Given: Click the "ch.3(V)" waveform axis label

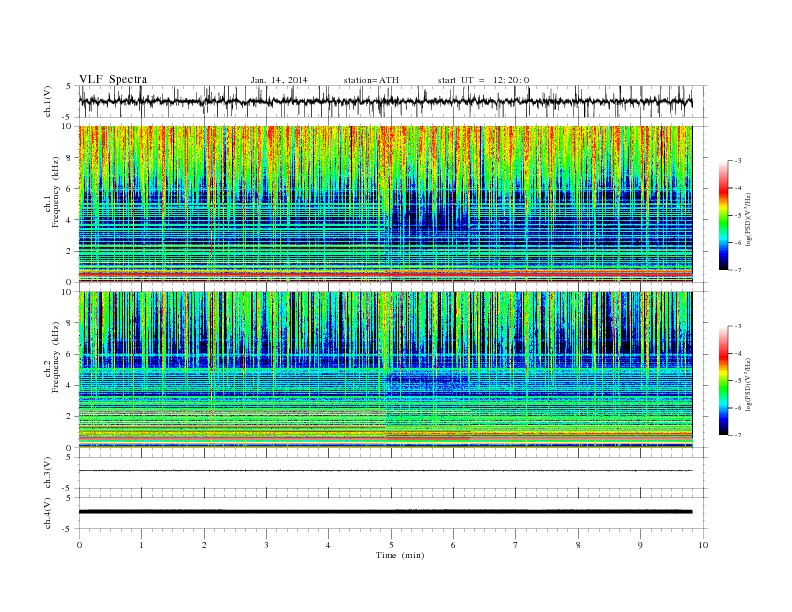Looking at the screenshot, I should click(48, 473).
